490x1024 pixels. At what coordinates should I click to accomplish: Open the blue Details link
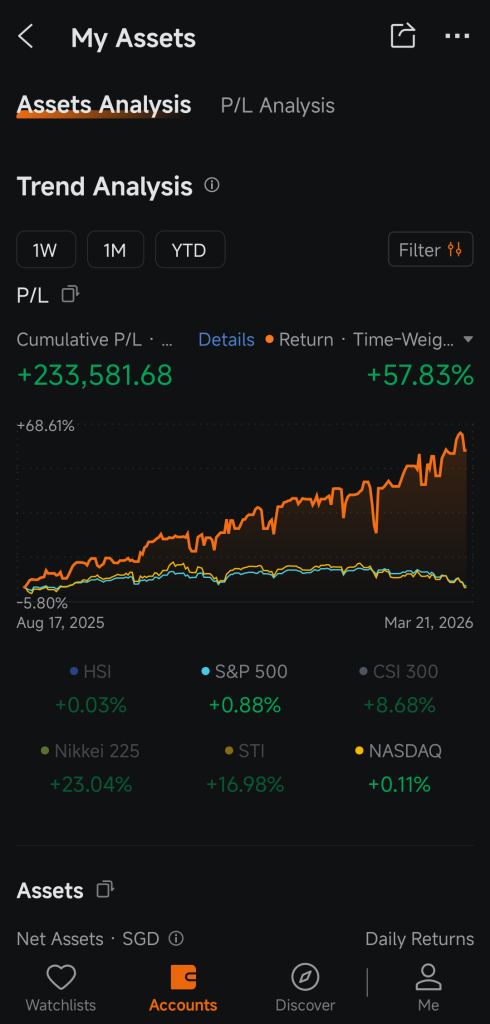pos(226,340)
